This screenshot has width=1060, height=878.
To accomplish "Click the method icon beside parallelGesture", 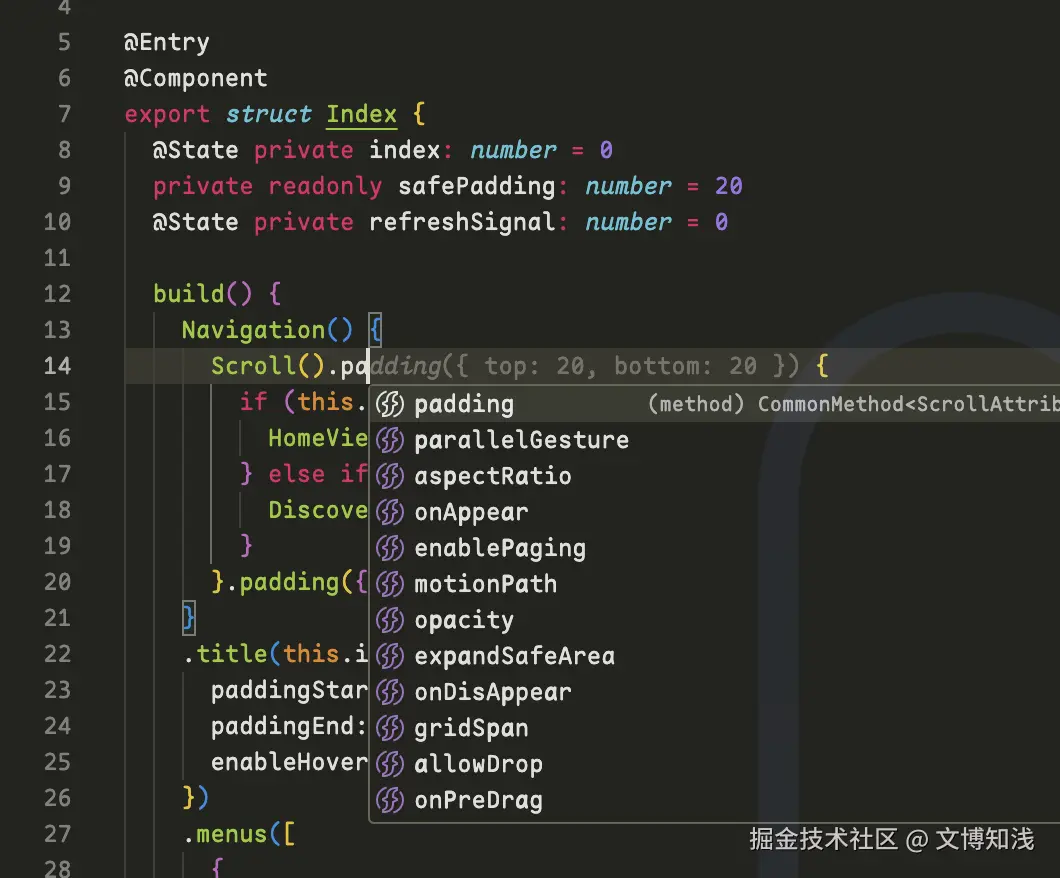I will 390,440.
